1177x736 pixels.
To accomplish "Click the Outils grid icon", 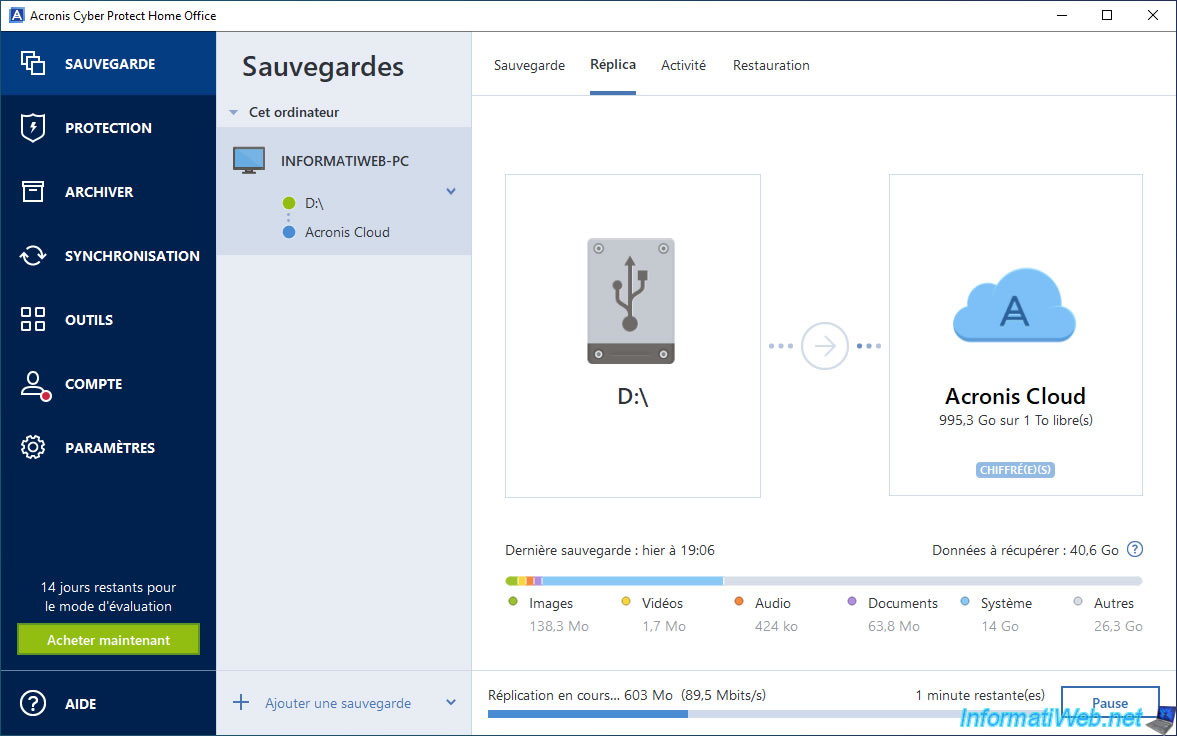I will click(33, 319).
